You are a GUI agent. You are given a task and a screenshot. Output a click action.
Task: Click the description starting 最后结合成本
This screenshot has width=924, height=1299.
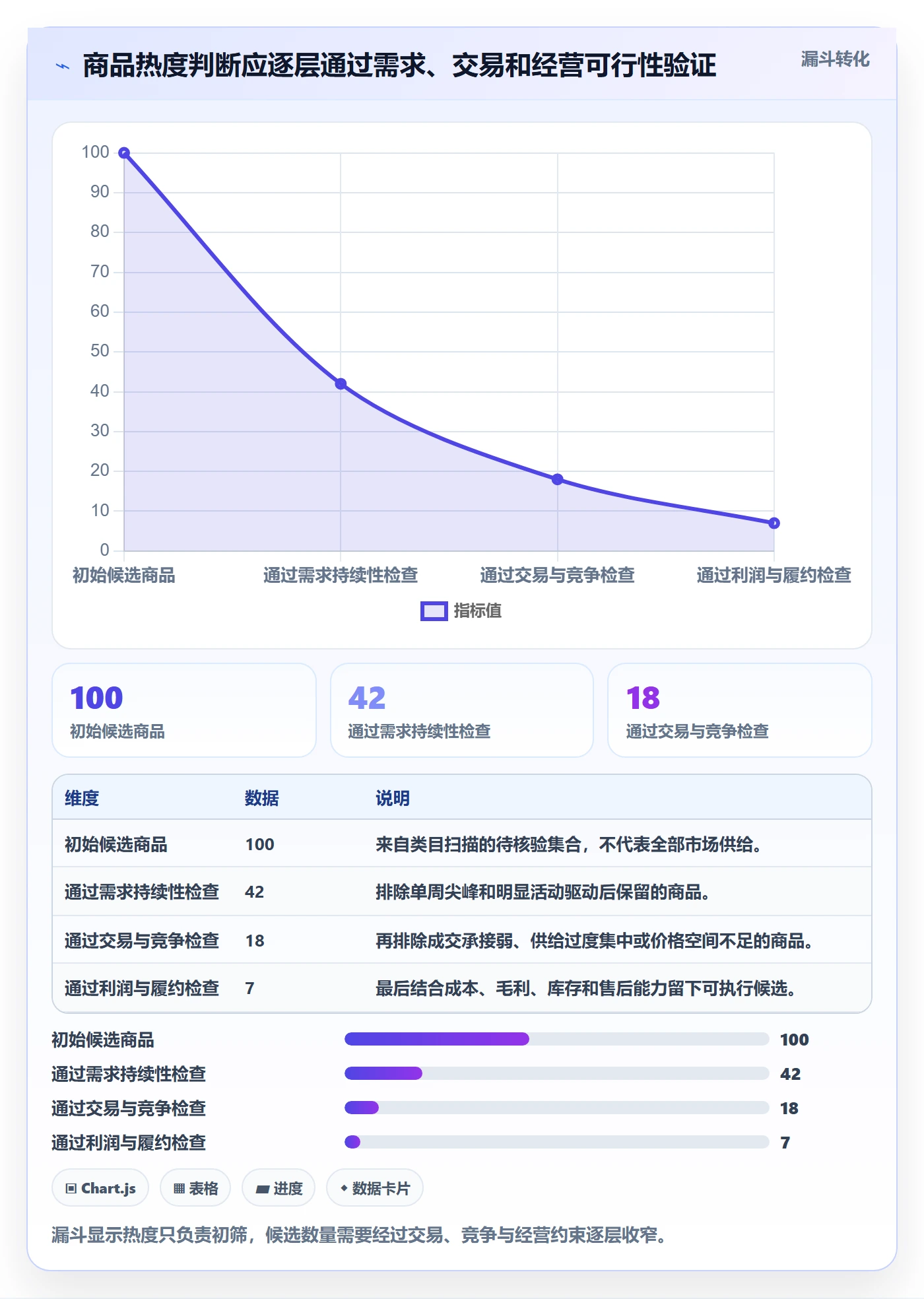click(587, 989)
